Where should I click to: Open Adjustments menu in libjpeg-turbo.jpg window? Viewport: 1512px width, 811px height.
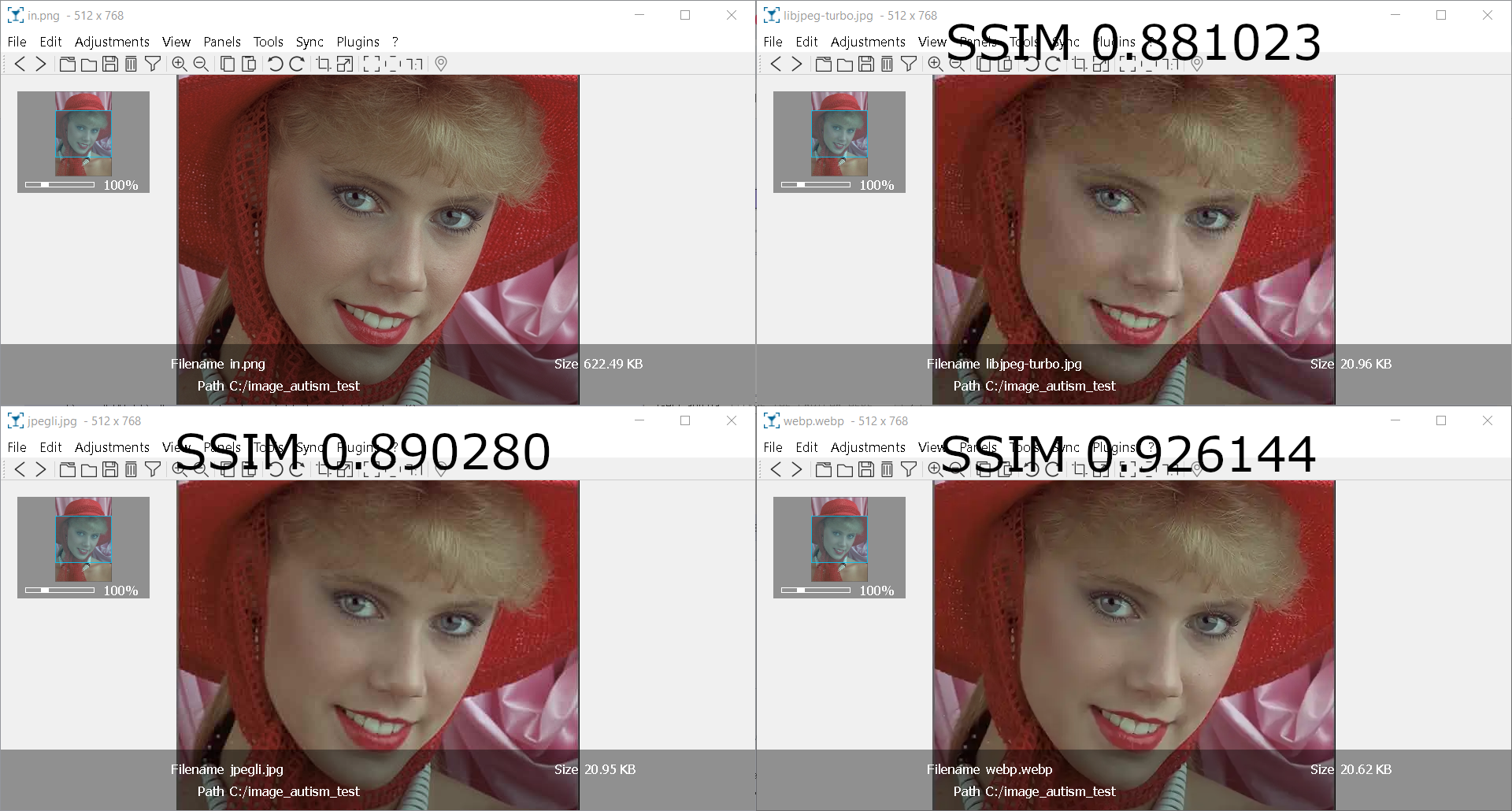pos(868,42)
